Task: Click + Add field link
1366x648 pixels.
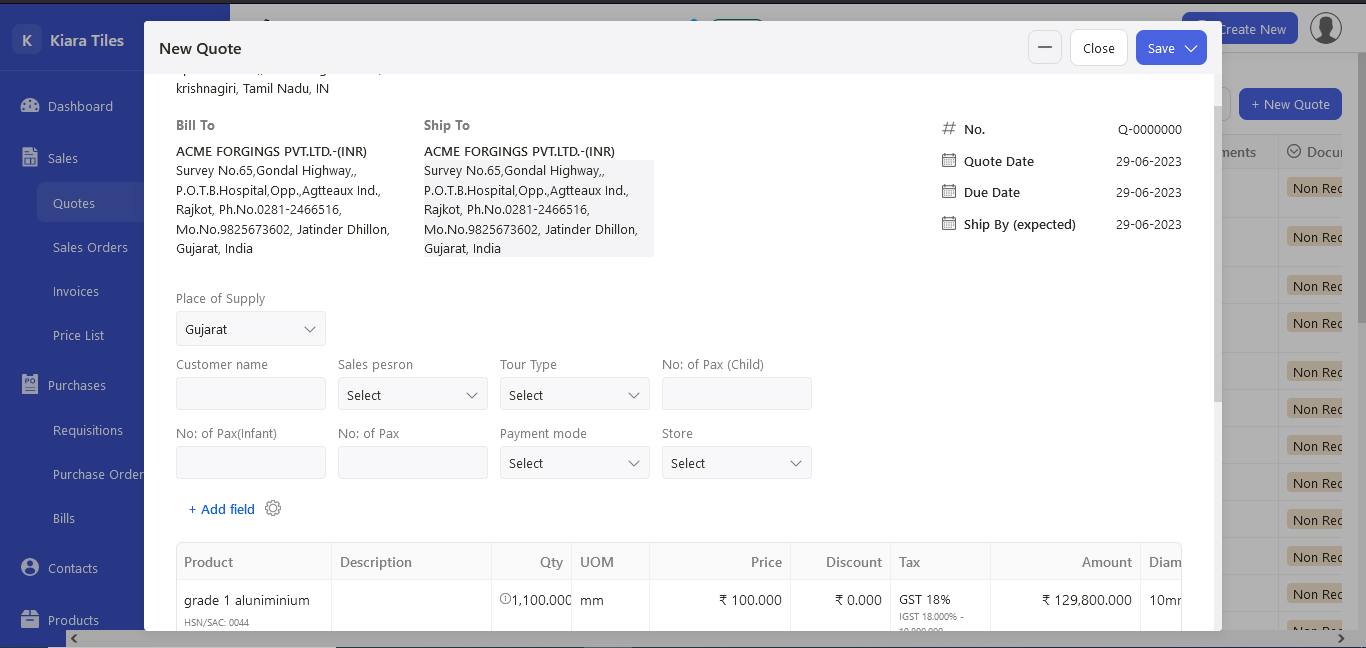Action: [x=221, y=509]
